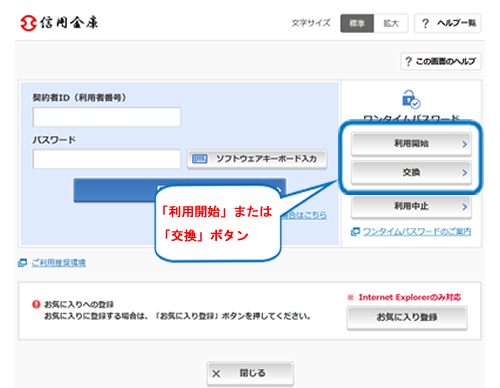Click the partially hidden link ending こちら

click(x=304, y=215)
